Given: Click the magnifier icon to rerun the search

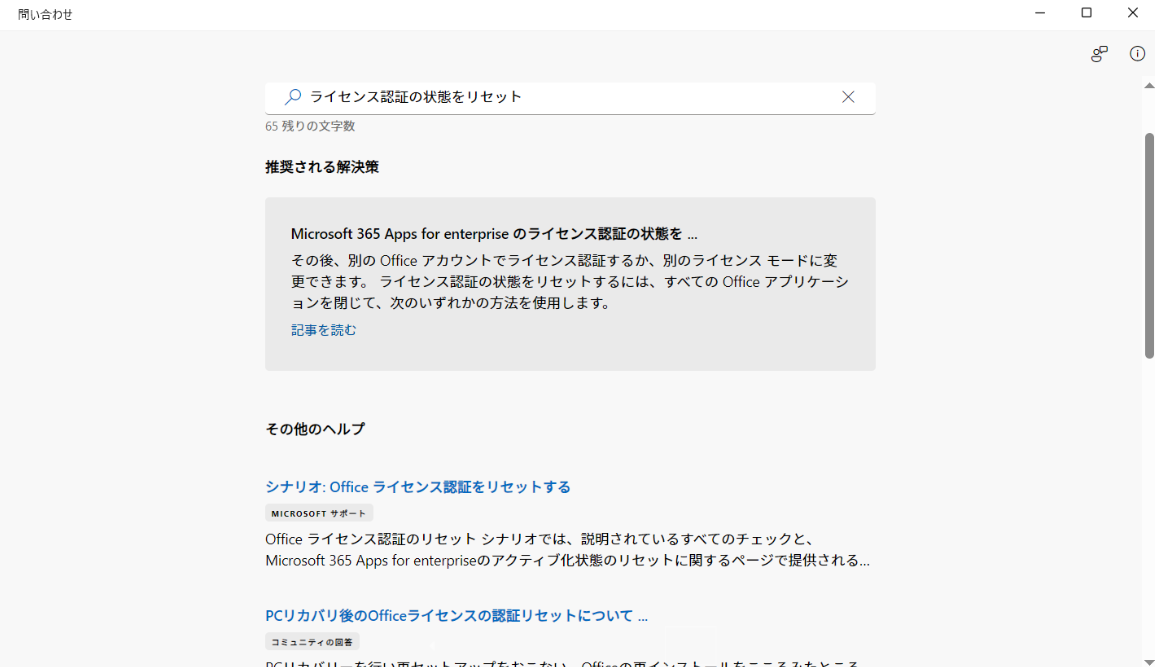Looking at the screenshot, I should click(x=292, y=96).
